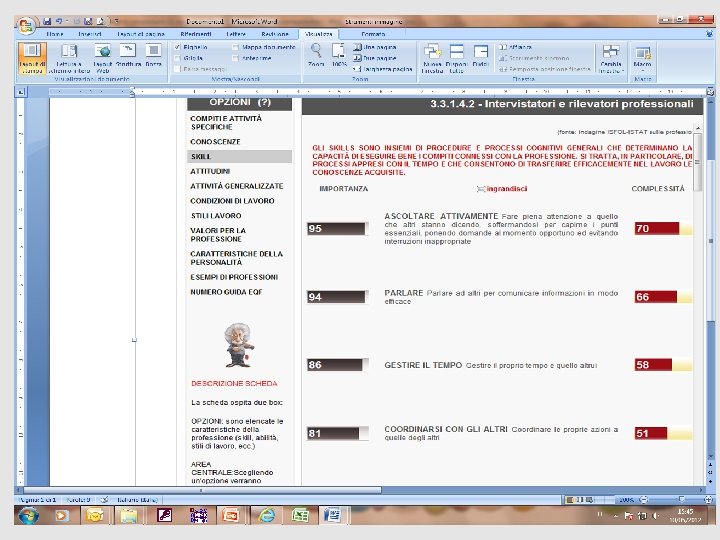Undo the last action
720x540 pixels.
(x=59, y=21)
